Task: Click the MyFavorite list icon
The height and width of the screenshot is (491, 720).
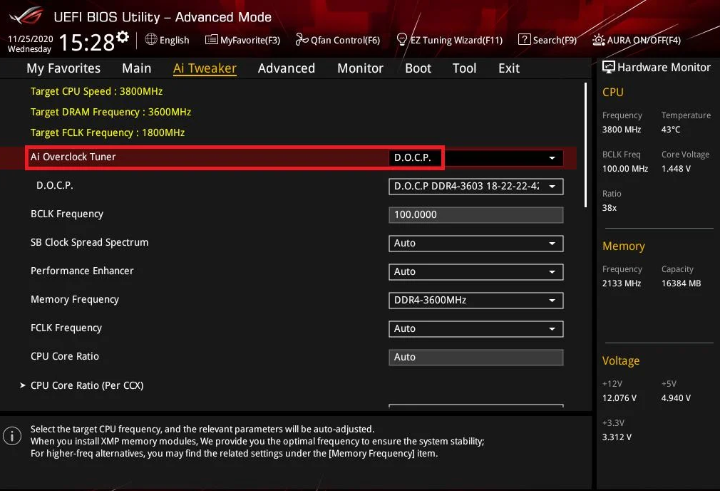Action: pyautogui.click(x=211, y=40)
